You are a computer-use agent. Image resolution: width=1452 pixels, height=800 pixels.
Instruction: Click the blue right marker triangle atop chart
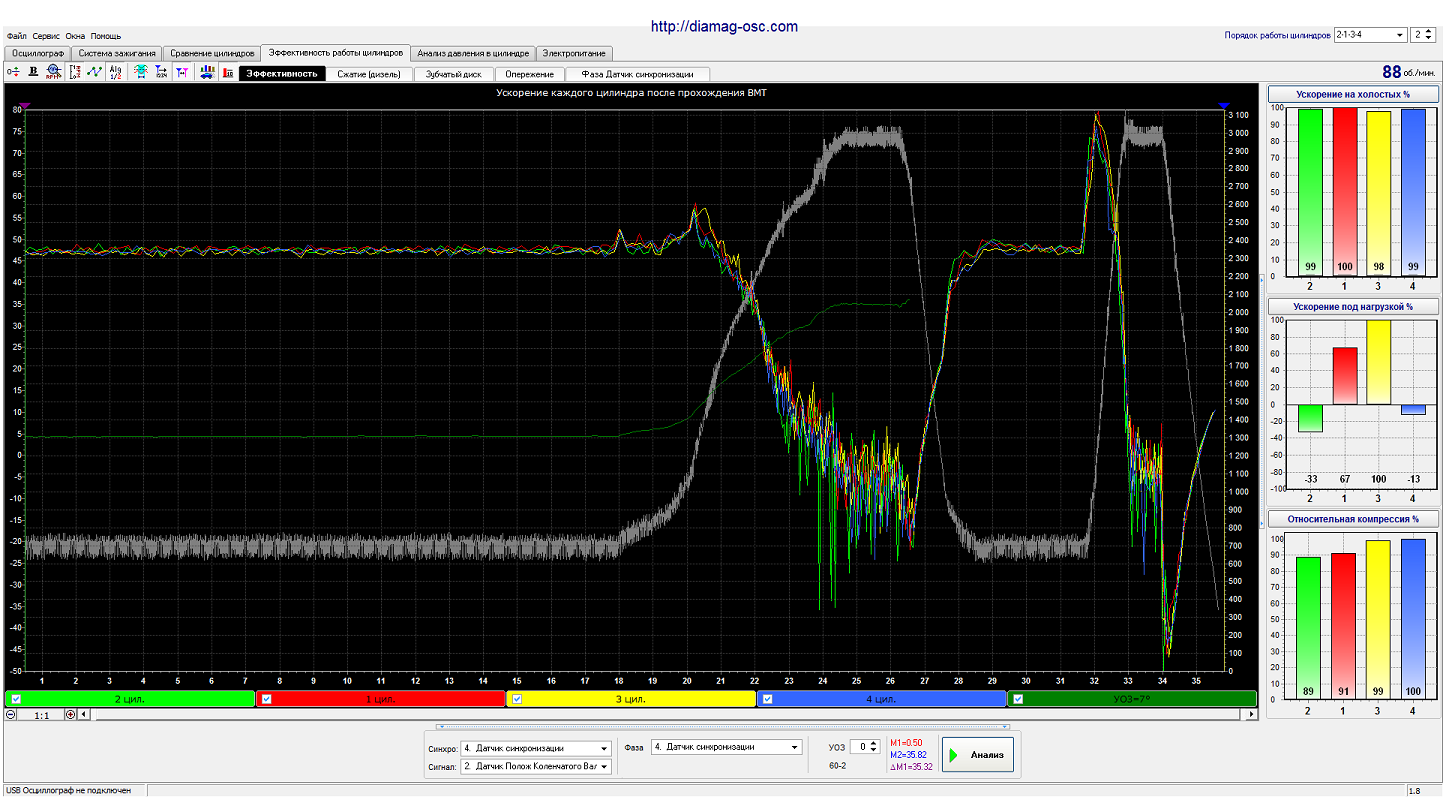[1223, 104]
